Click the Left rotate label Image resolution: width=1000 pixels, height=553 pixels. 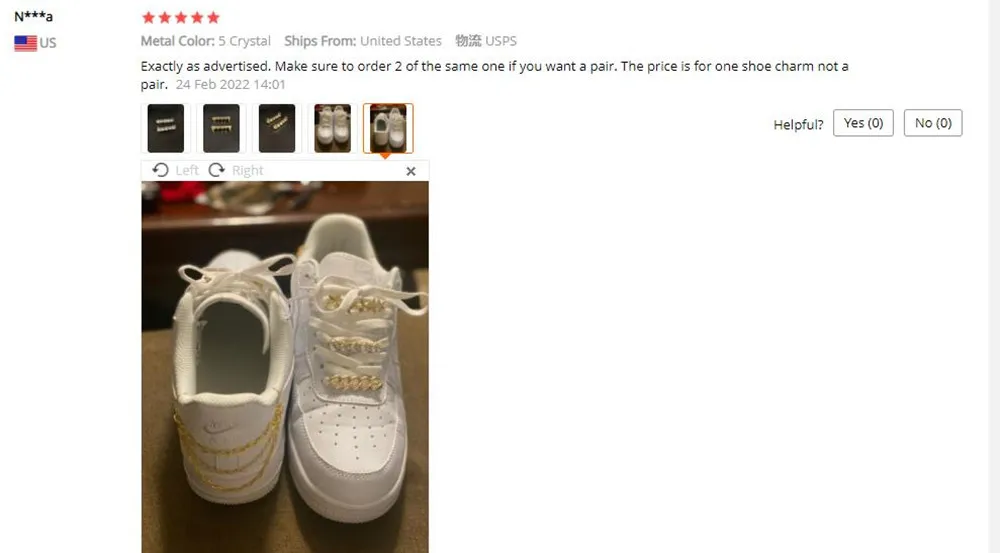(187, 170)
